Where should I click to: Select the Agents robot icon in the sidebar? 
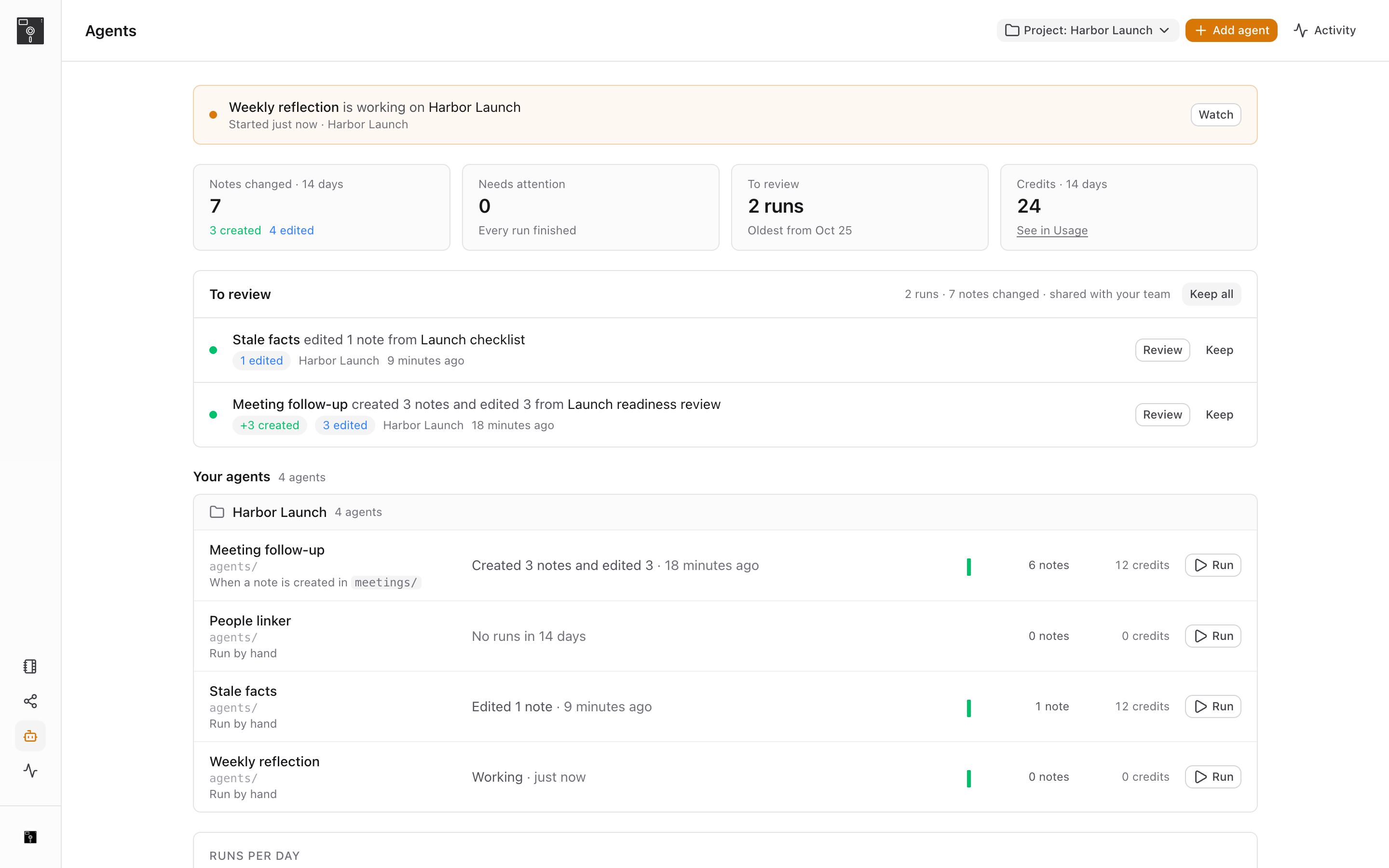[30, 736]
